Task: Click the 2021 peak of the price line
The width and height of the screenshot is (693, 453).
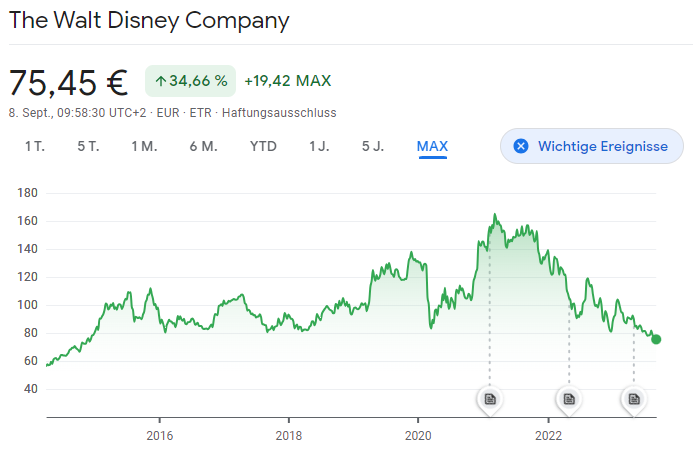Action: (x=495, y=215)
